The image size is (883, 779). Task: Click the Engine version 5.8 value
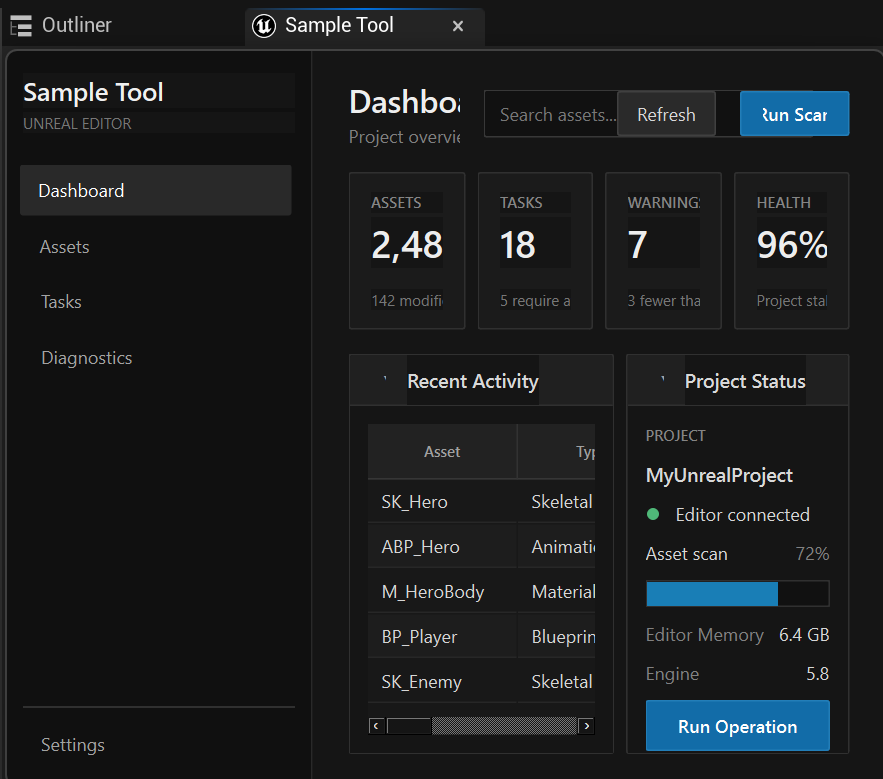tap(818, 674)
